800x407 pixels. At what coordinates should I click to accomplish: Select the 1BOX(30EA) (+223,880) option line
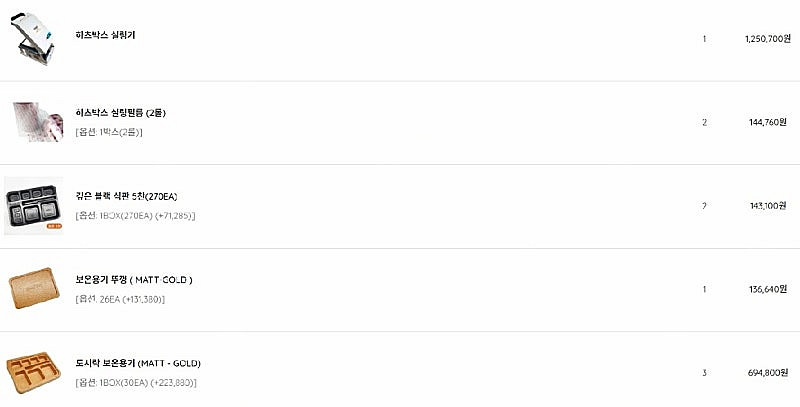click(136, 382)
